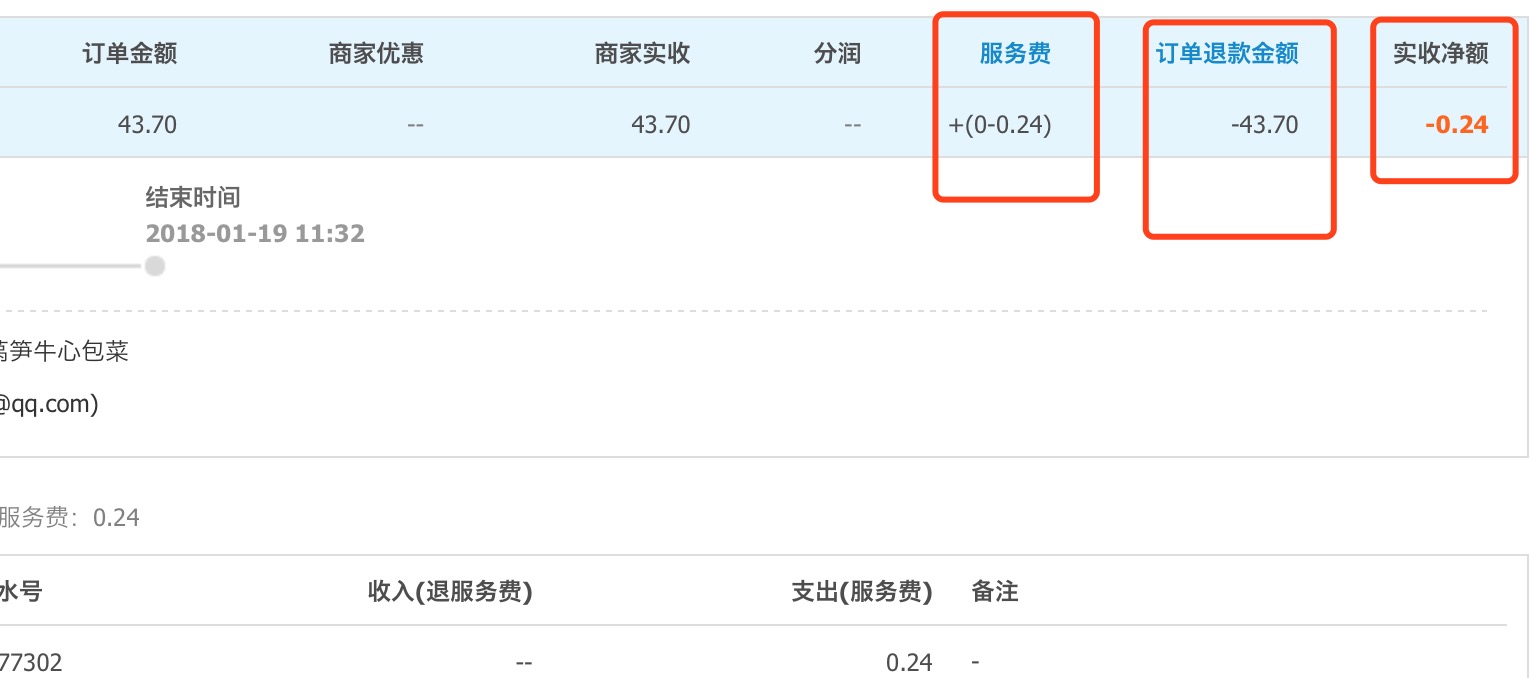The height and width of the screenshot is (678, 1530).
Task: Click the 43.70 order amount cell
Action: pos(147,125)
